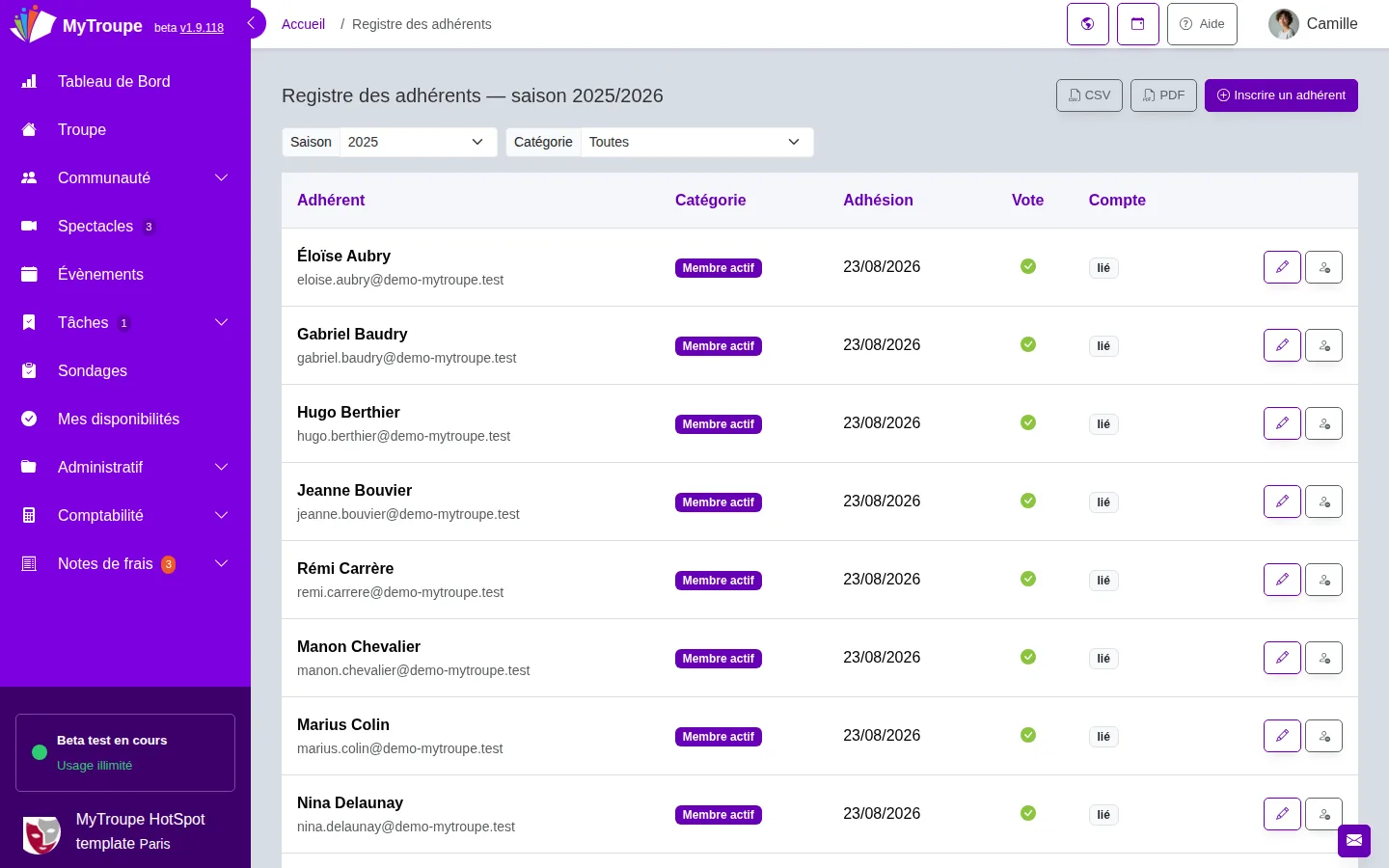Open the globe icon button in header
This screenshot has width=1389, height=868.
[x=1088, y=24]
